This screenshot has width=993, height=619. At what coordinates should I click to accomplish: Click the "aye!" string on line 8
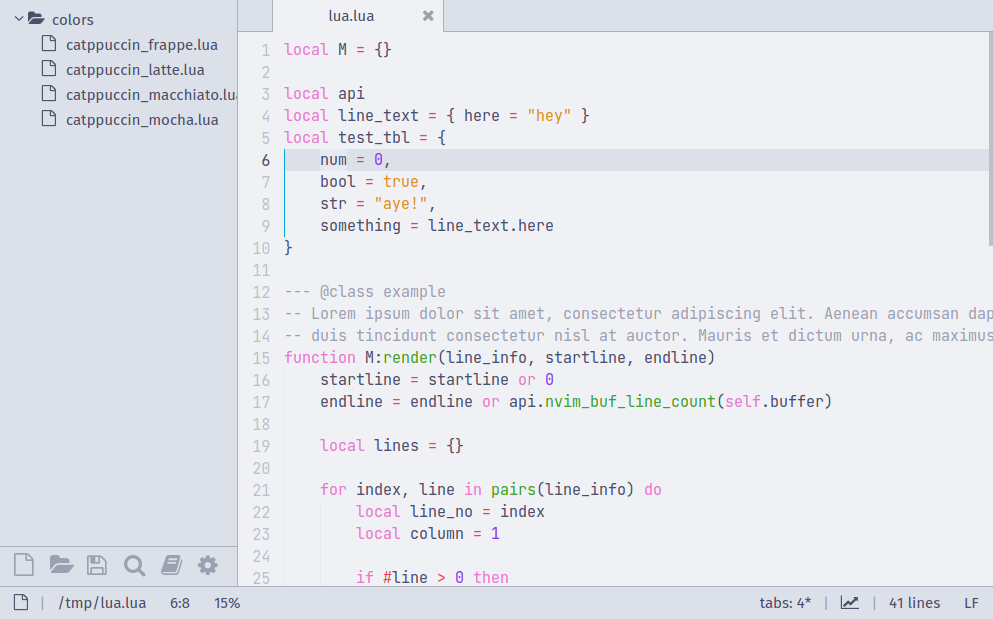tap(400, 204)
